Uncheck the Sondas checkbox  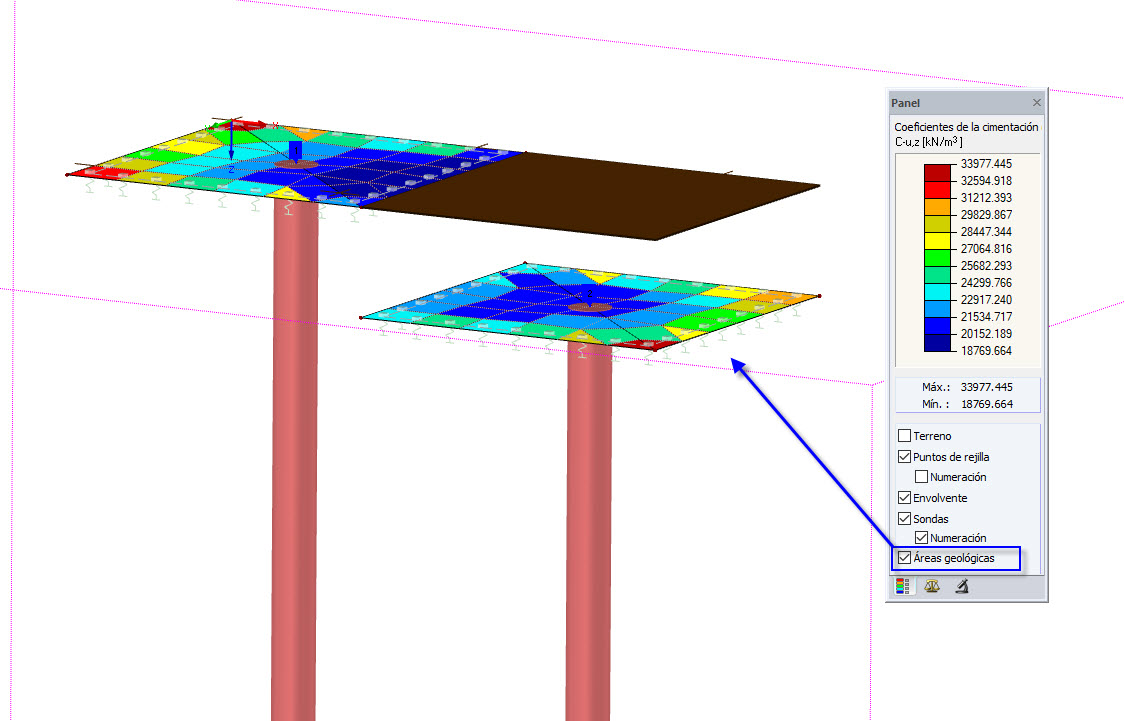tap(905, 518)
